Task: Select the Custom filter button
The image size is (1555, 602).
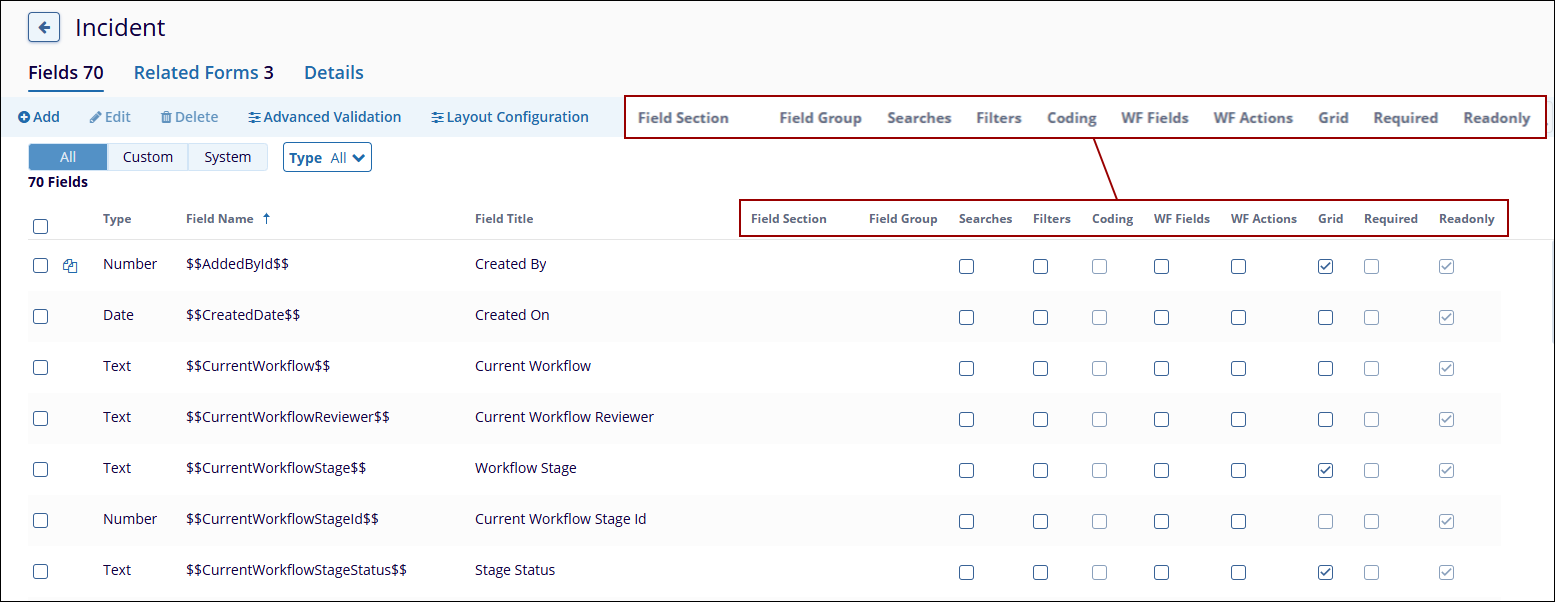Action: [148, 157]
